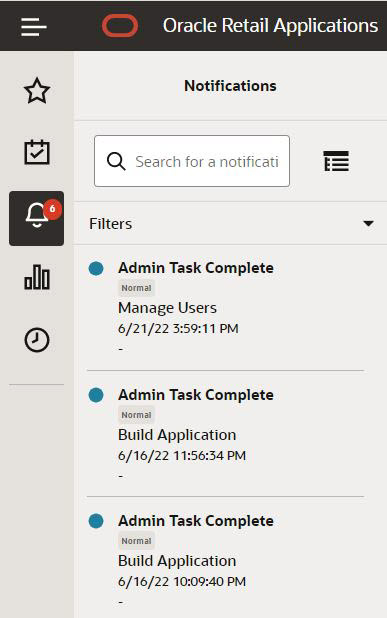
Task: Open Recent clock icon in sidebar
Action: coord(37,340)
